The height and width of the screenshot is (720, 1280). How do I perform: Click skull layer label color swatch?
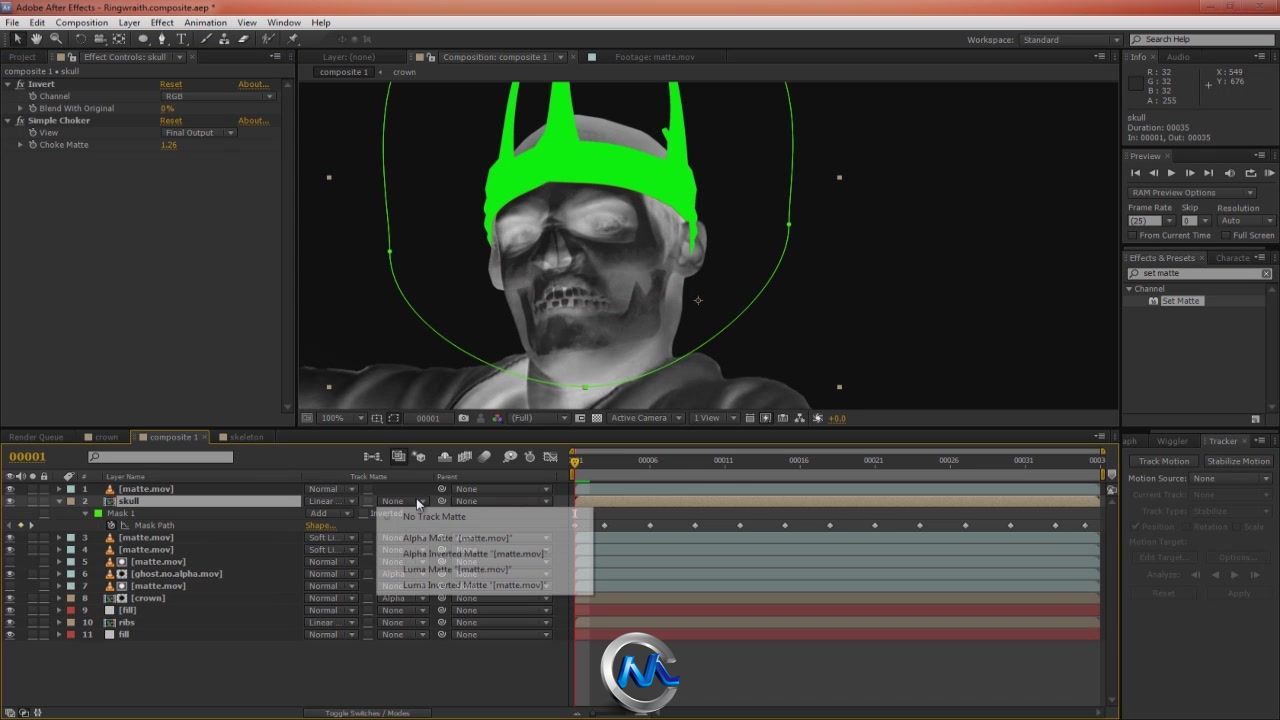click(71, 501)
